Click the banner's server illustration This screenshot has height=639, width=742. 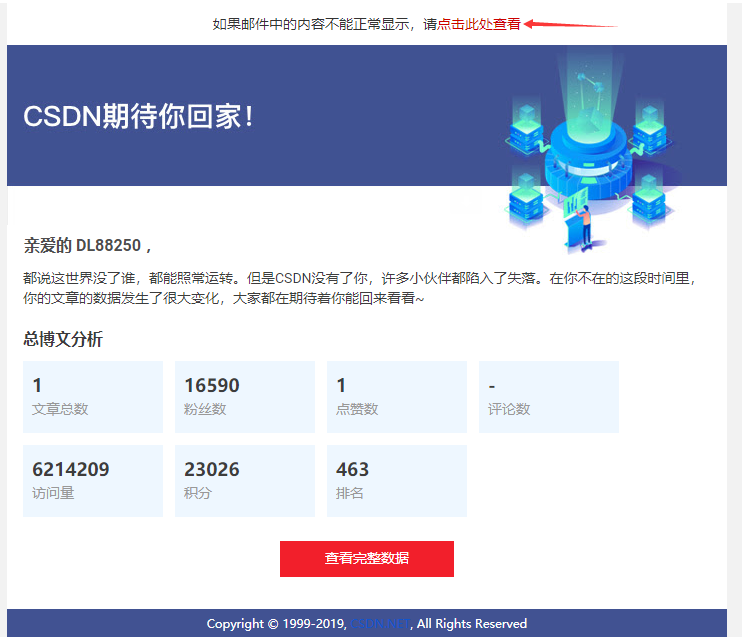(x=592, y=151)
